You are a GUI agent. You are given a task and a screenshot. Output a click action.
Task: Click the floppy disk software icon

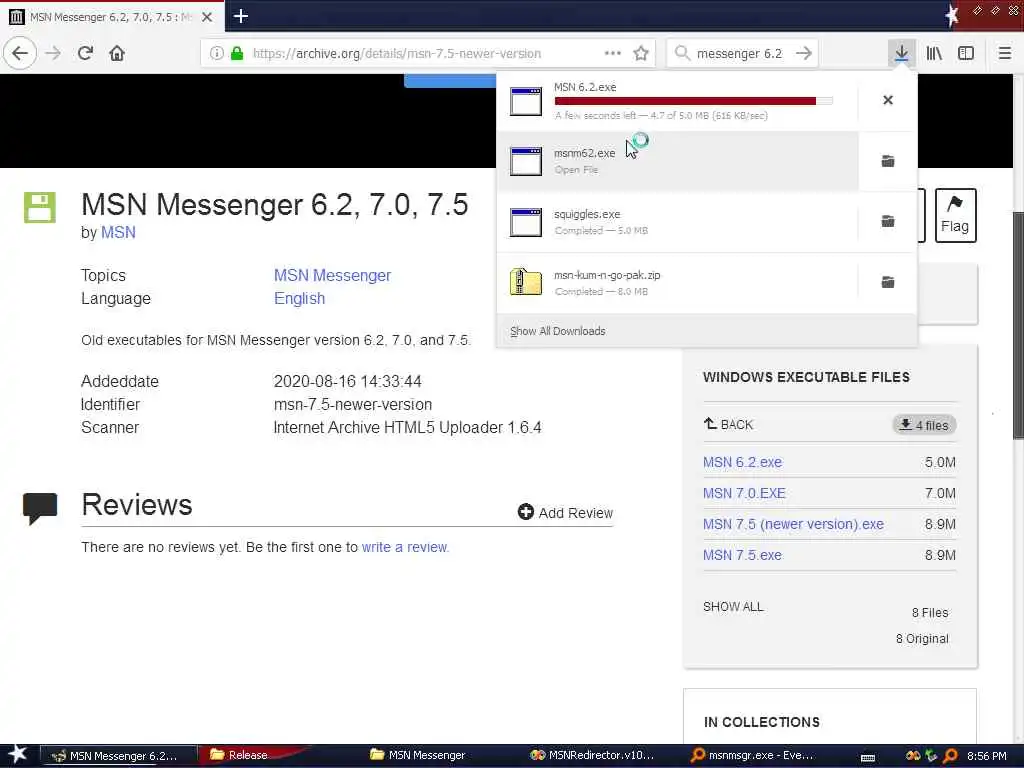tap(40, 208)
